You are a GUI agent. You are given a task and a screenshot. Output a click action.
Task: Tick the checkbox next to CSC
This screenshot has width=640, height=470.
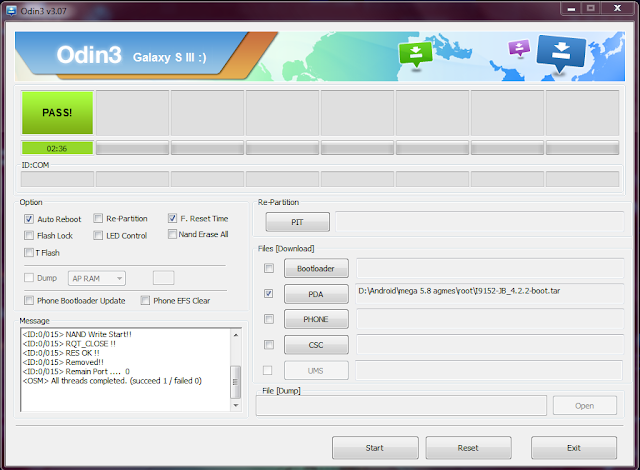(x=269, y=345)
